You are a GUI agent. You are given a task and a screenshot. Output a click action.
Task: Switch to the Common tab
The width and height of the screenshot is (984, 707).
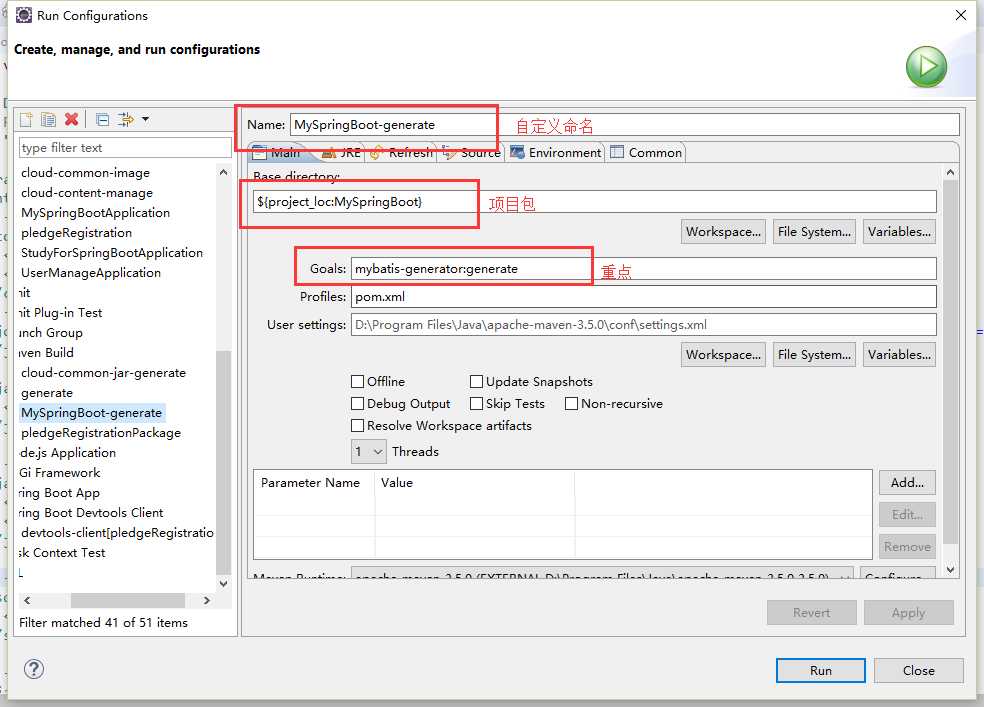(x=646, y=152)
